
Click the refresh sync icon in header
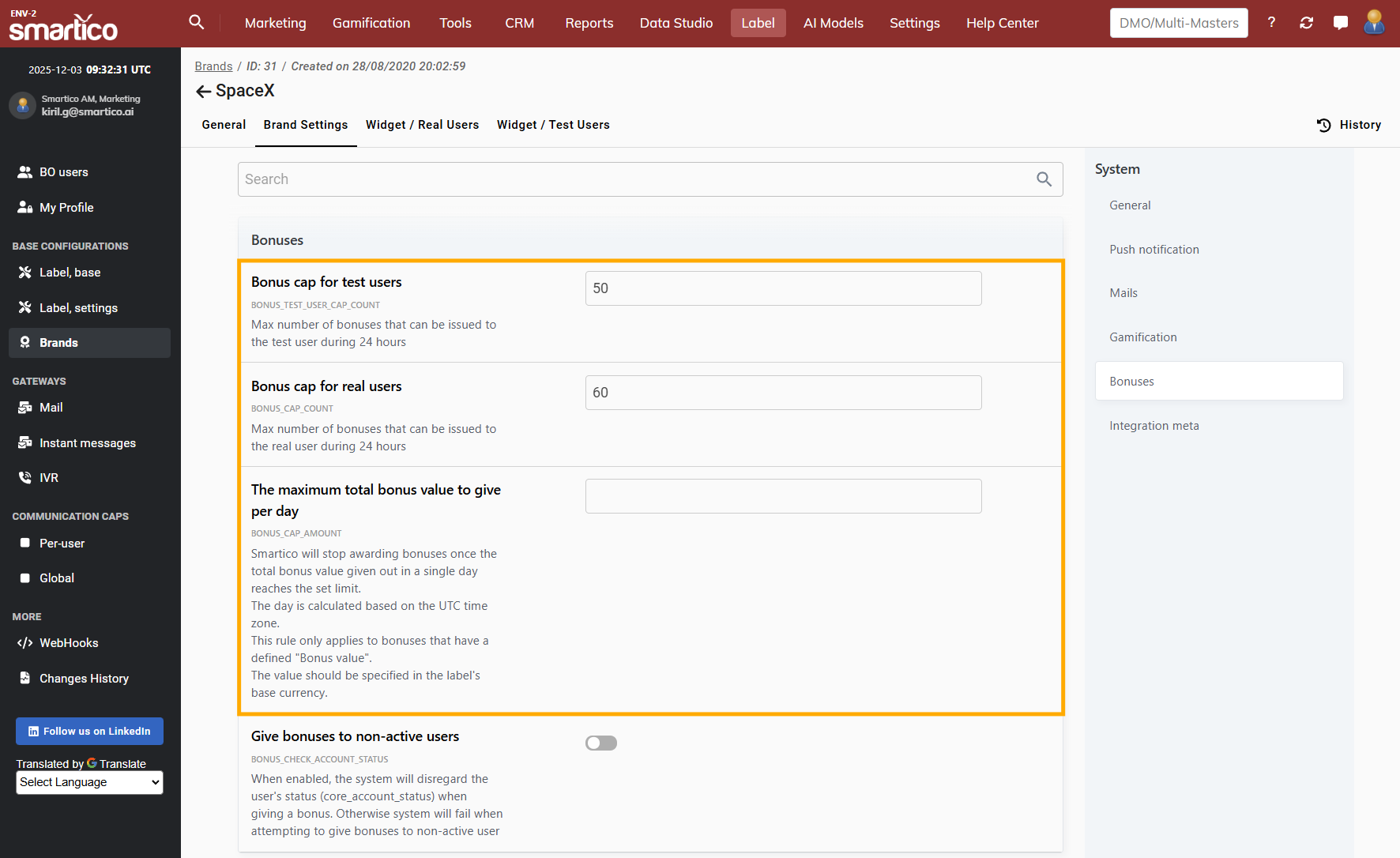pos(1306,23)
